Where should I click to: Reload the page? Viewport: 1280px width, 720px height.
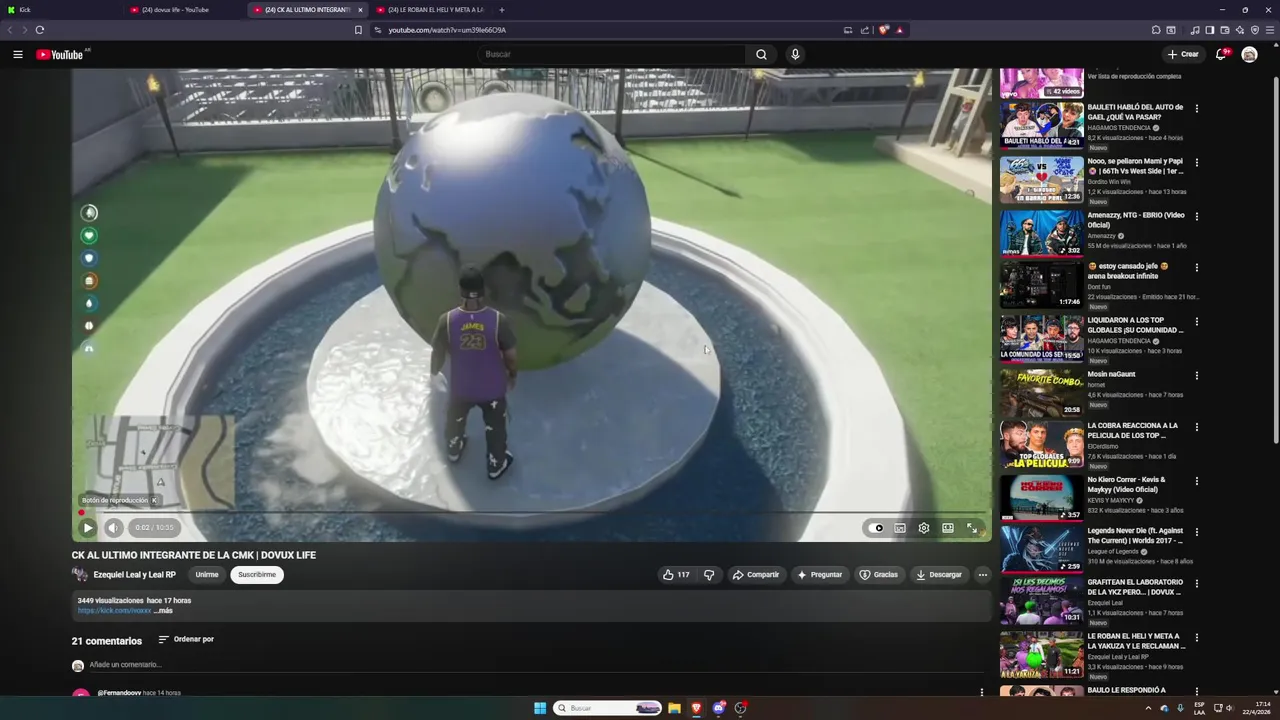pos(40,30)
